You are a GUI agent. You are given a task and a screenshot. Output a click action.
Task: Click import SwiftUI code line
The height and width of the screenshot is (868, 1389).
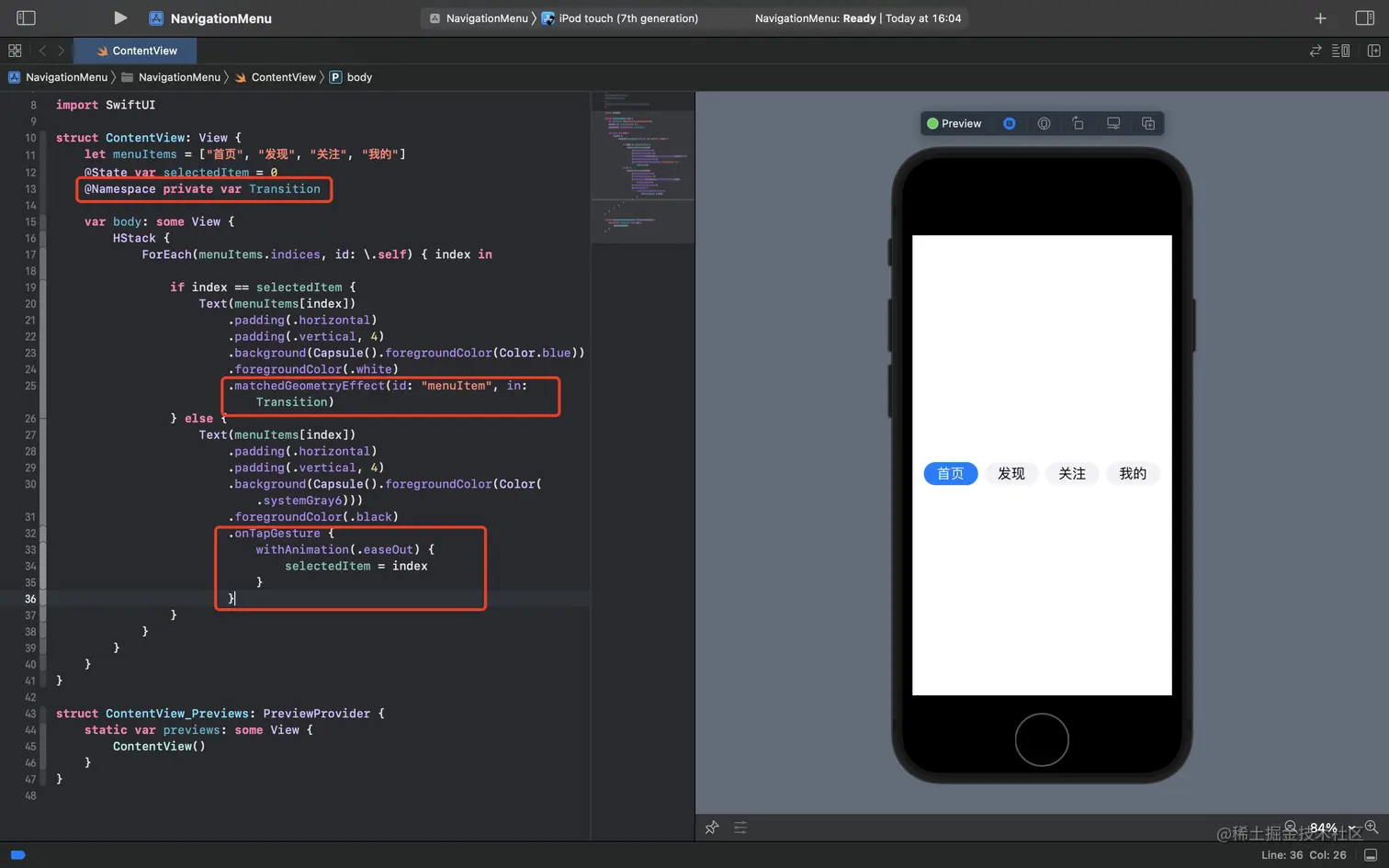pos(106,106)
